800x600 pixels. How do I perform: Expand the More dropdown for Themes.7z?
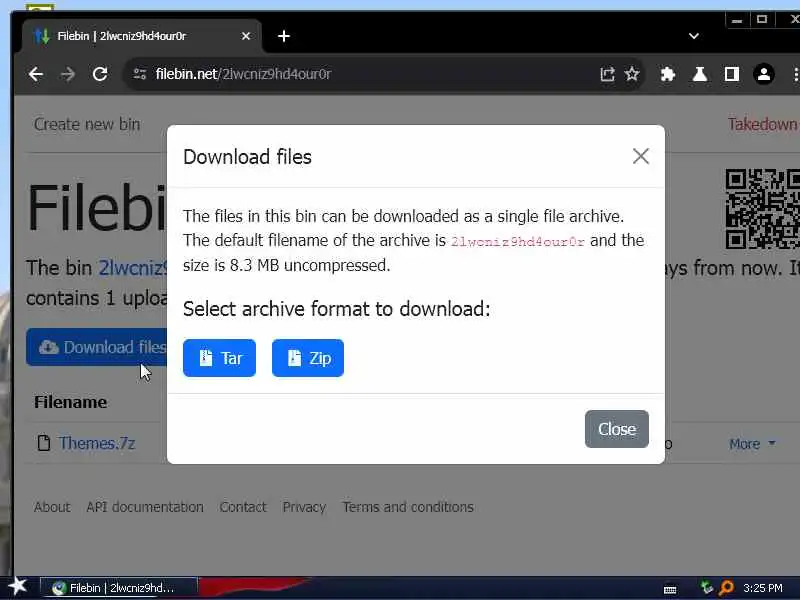pos(753,444)
